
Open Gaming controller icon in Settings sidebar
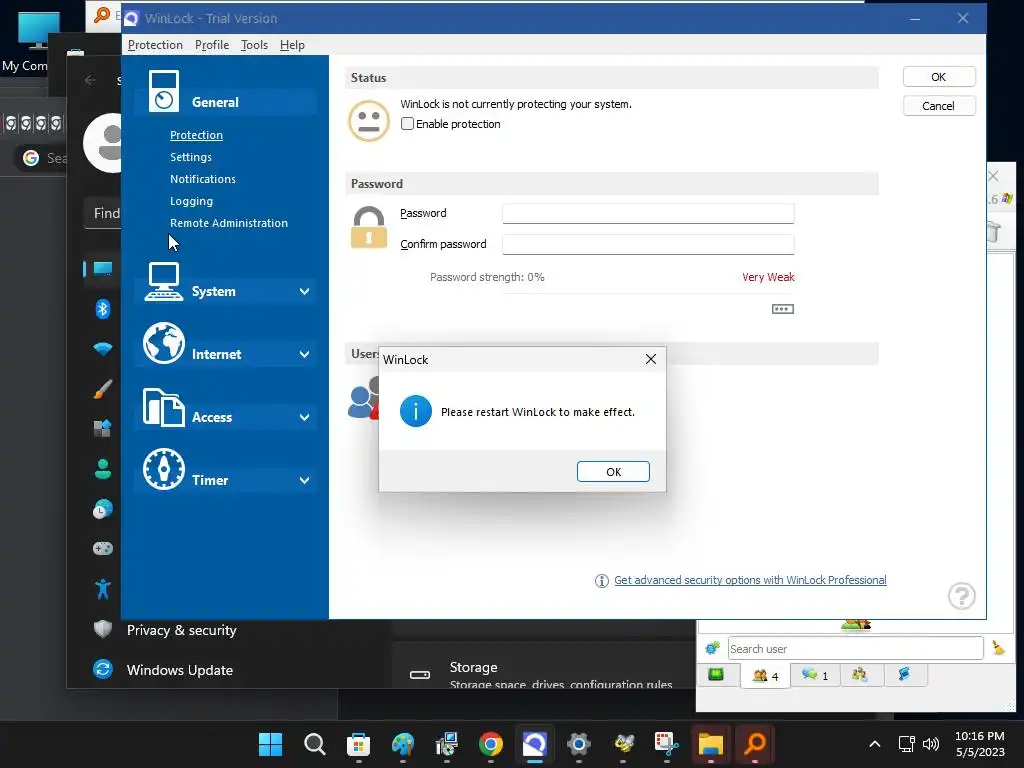[x=103, y=549]
